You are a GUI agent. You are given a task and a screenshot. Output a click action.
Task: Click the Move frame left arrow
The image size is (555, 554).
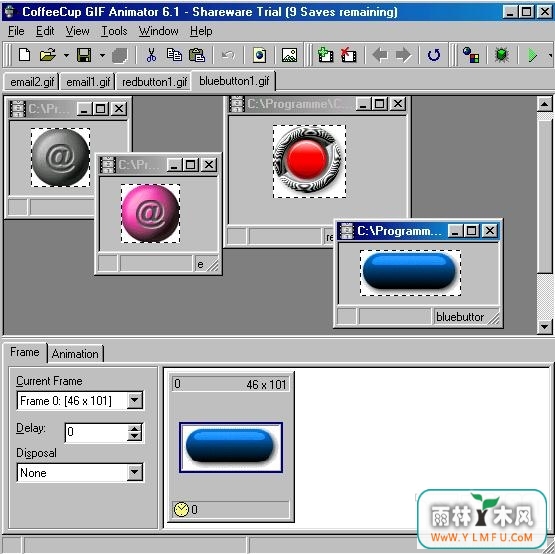(380, 55)
